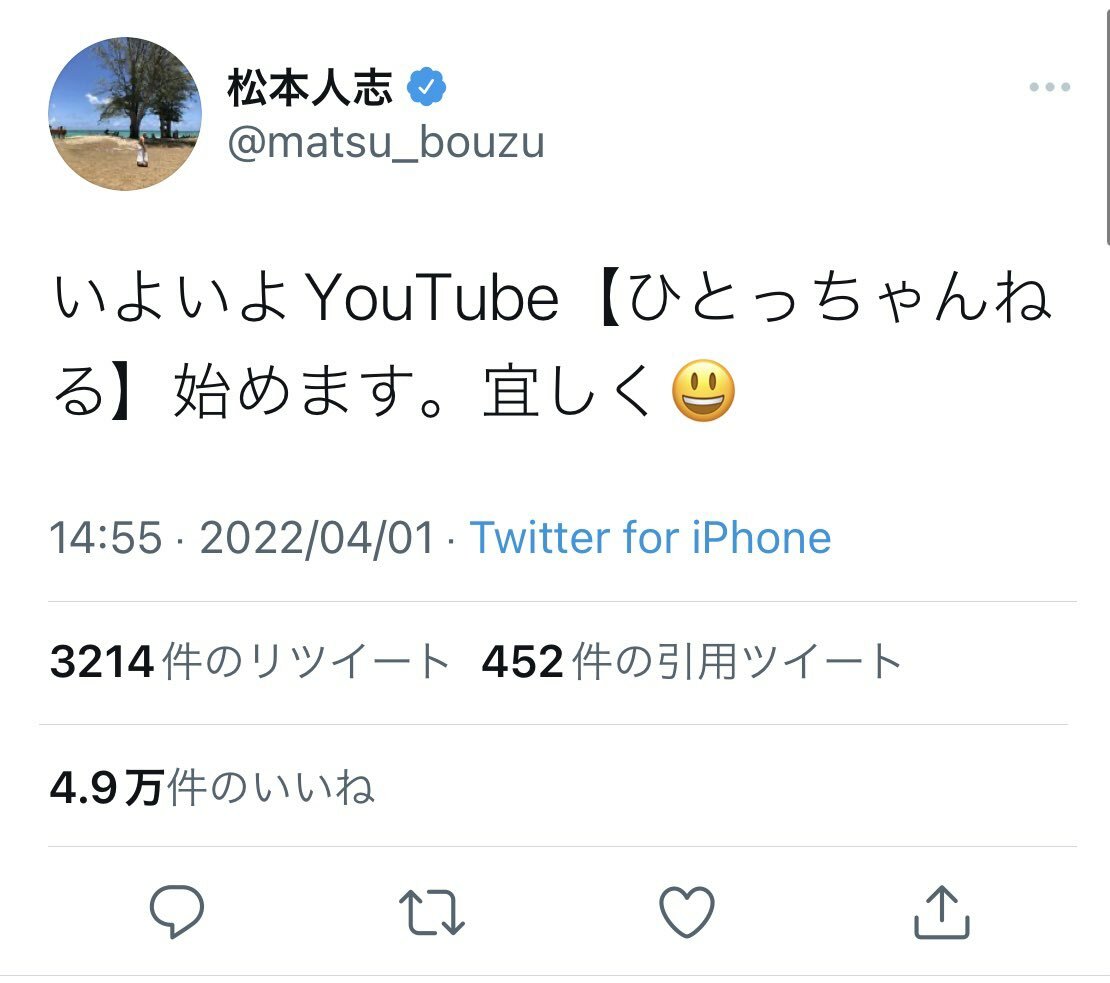
Task: Open the Twitter for iPhone link
Action: point(650,538)
